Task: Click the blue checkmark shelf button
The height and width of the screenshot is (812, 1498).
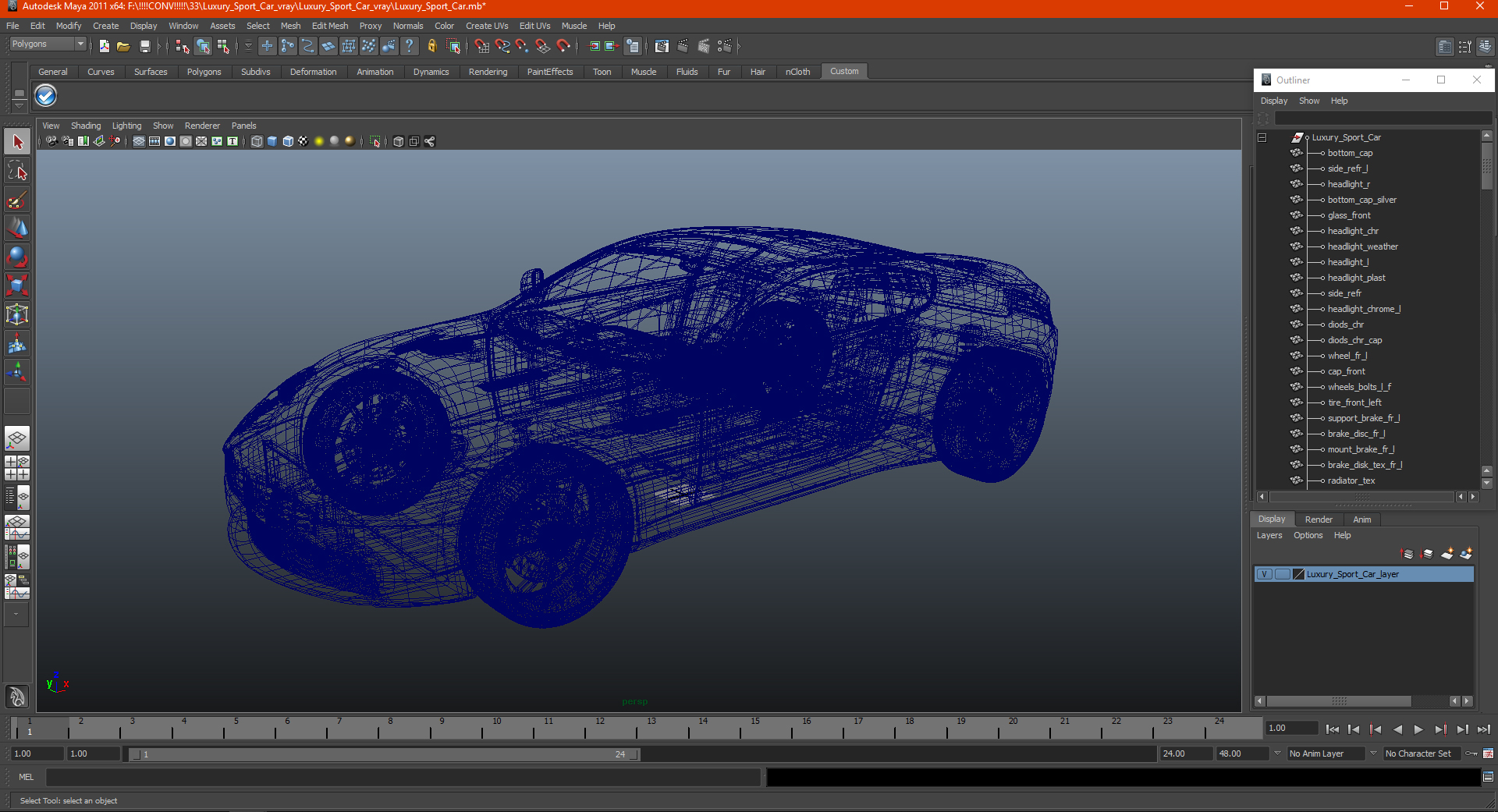Action: click(46, 96)
